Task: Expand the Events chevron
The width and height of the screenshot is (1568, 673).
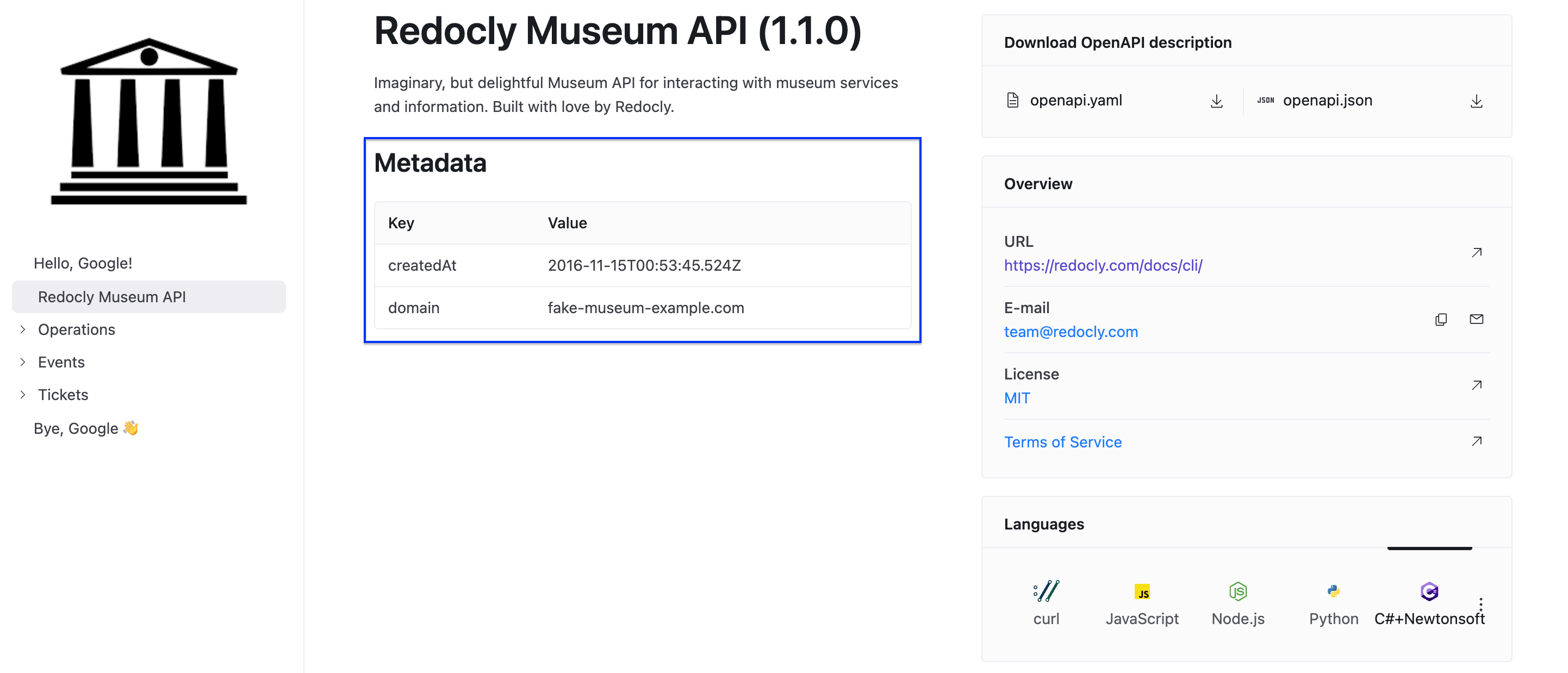Action: click(22, 362)
